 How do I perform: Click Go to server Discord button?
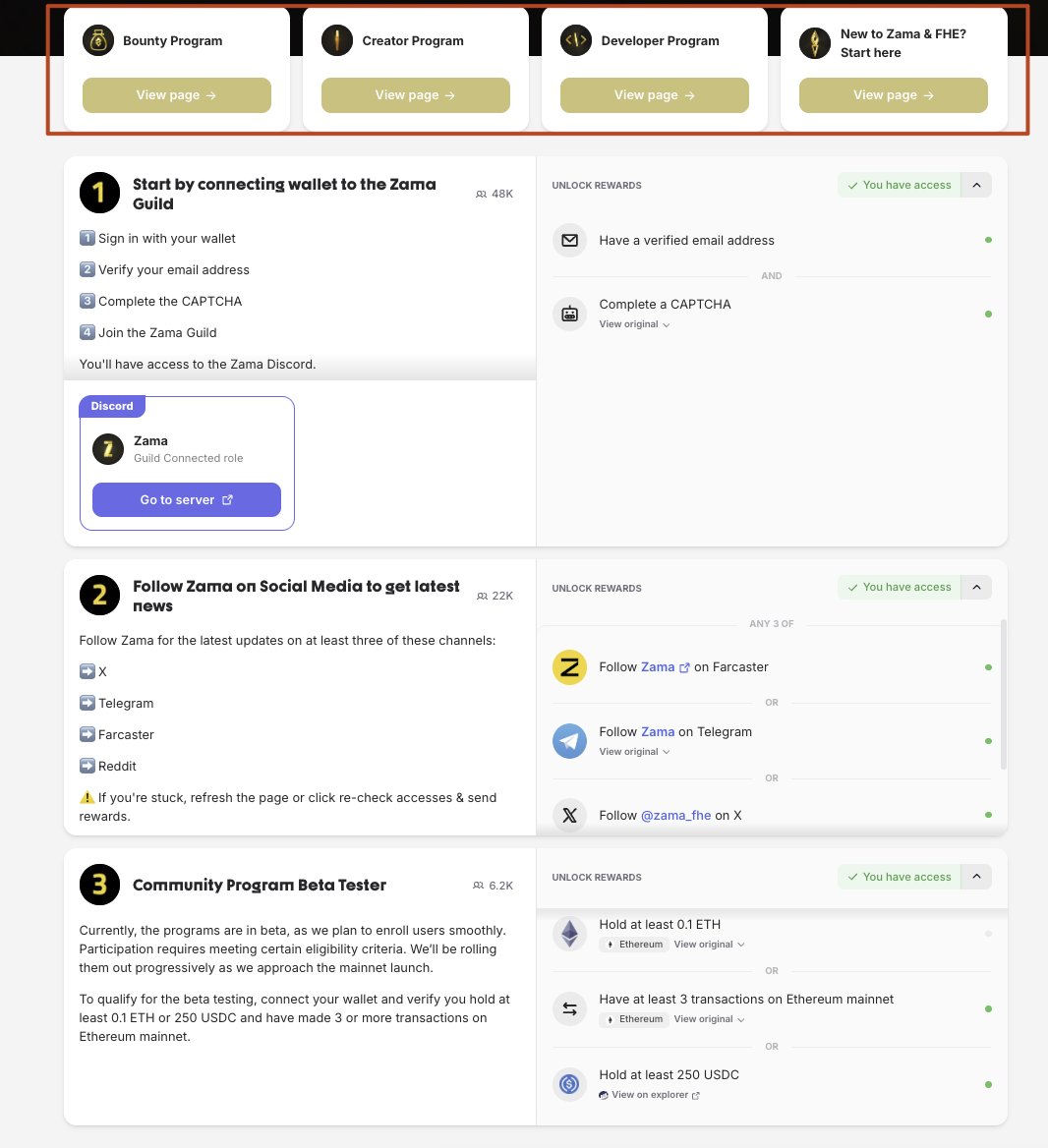(187, 499)
